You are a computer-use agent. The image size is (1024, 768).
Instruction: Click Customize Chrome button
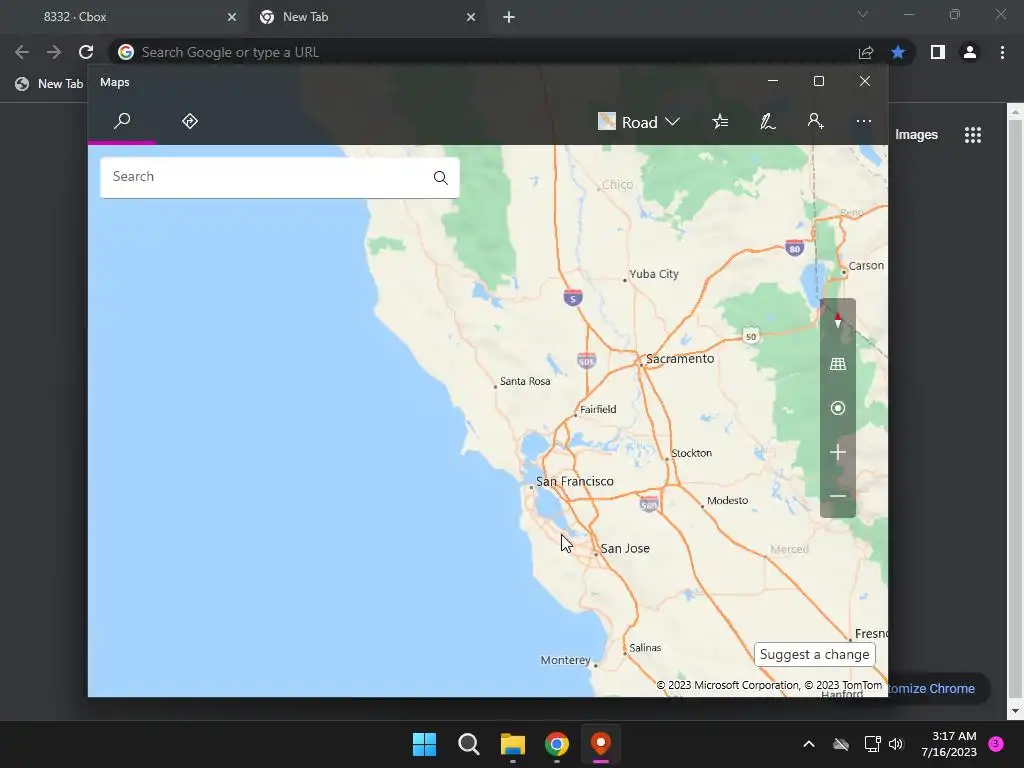[937, 688]
